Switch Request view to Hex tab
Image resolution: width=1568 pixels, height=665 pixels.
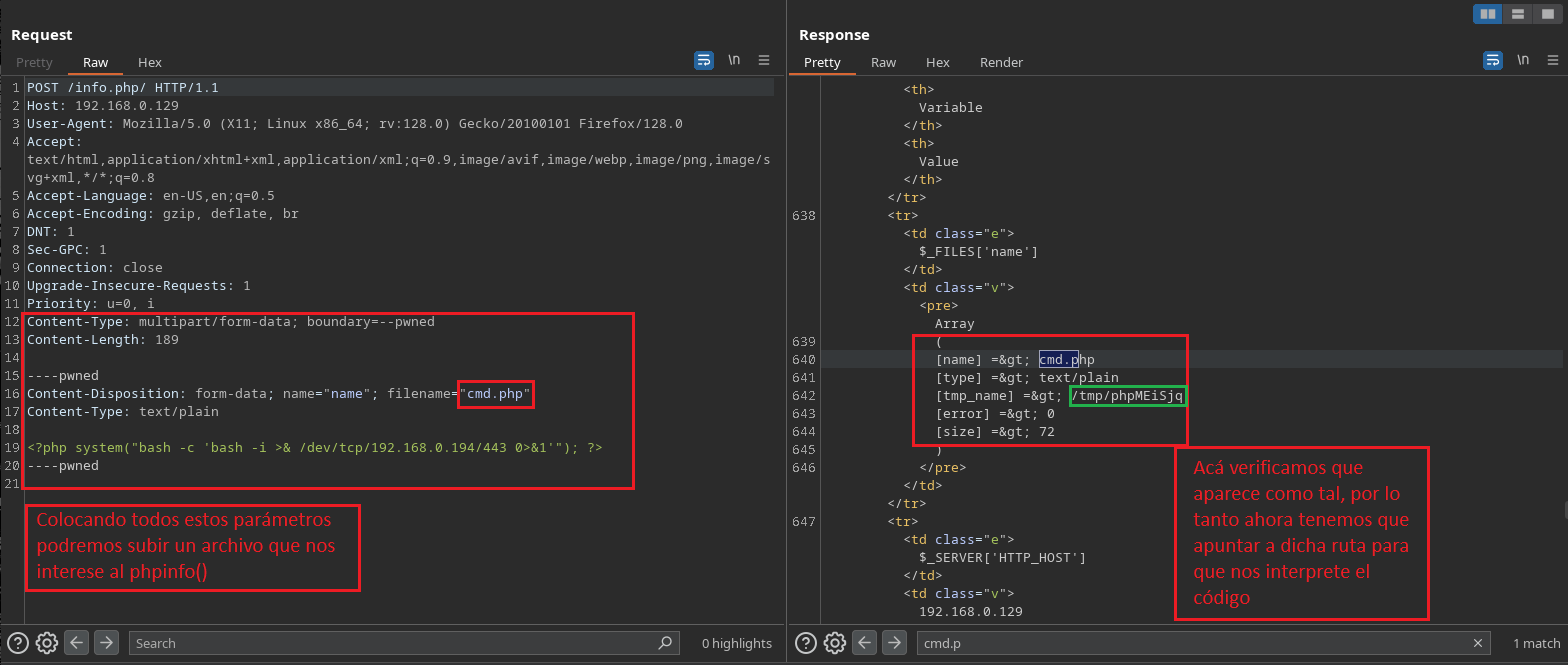click(x=150, y=62)
